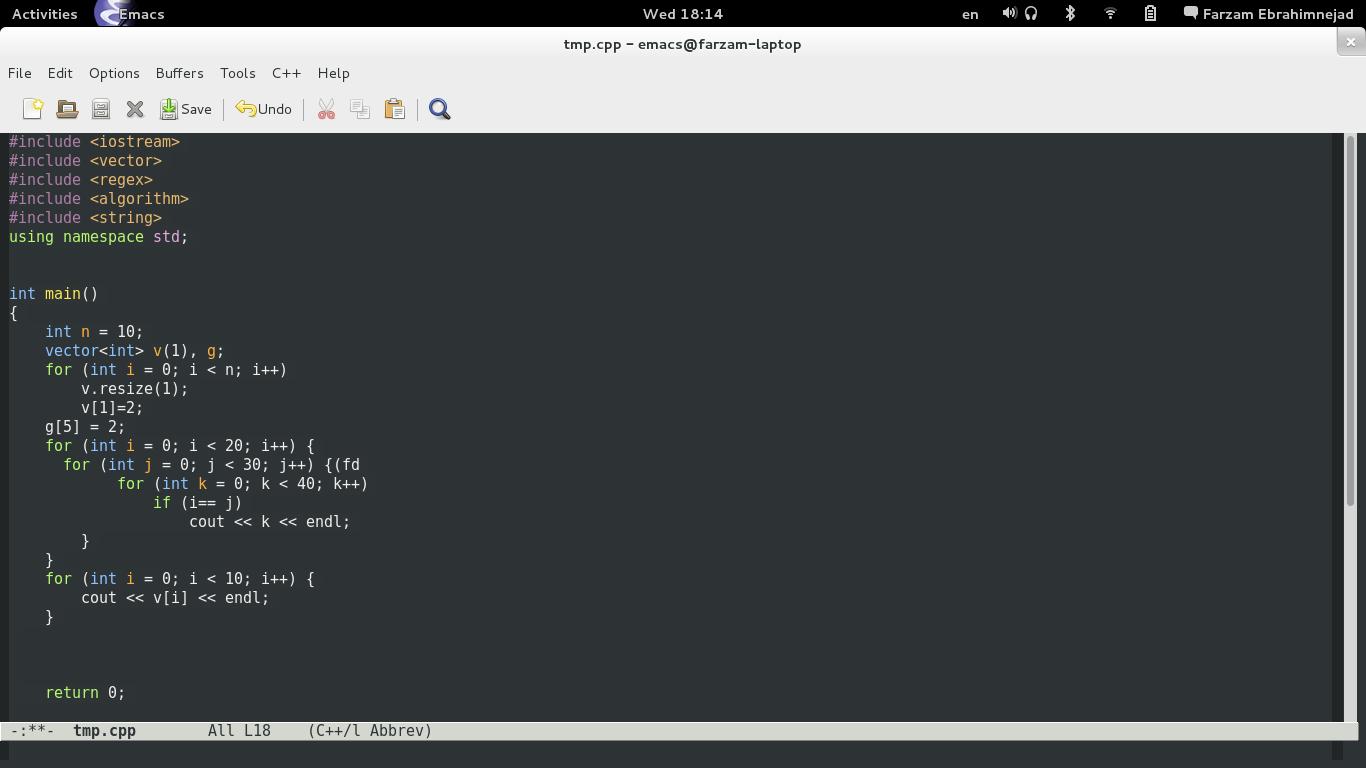Click Activities in the top bar
Screen dimensions: 1366x768
[x=43, y=13]
